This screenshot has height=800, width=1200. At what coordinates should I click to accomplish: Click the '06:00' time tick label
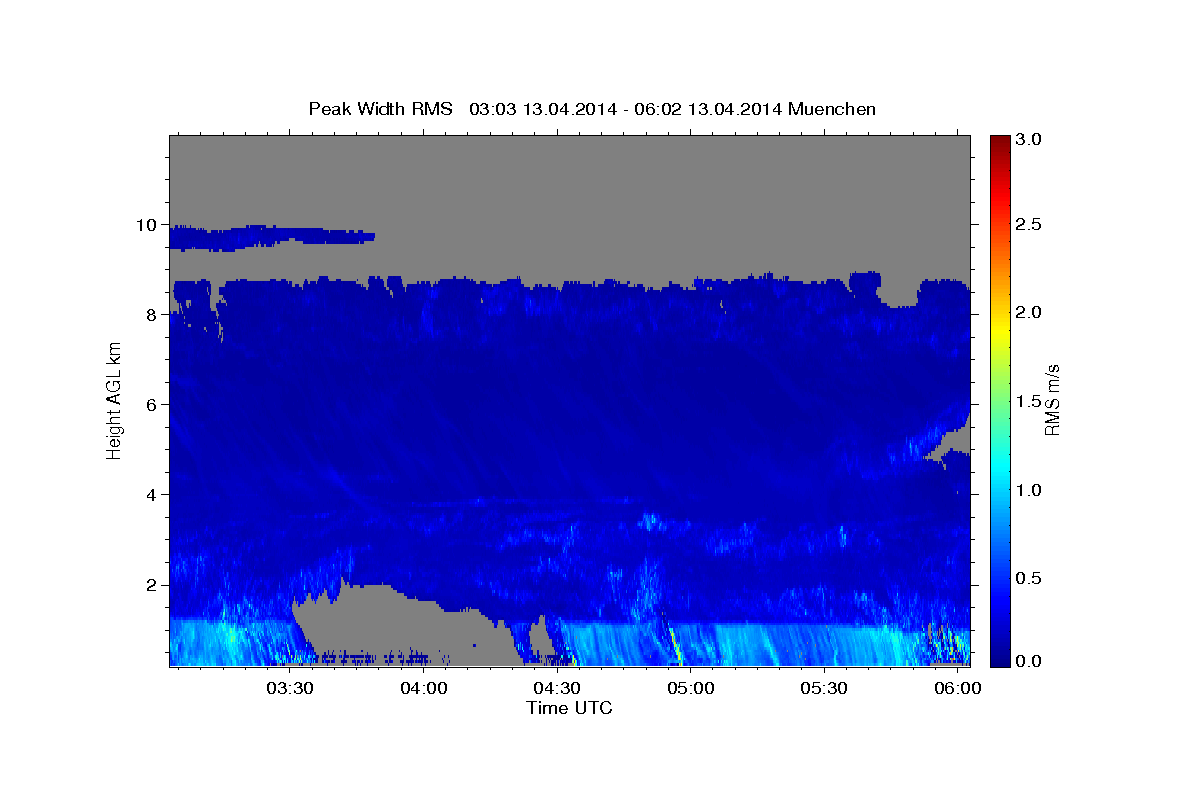pos(958,688)
